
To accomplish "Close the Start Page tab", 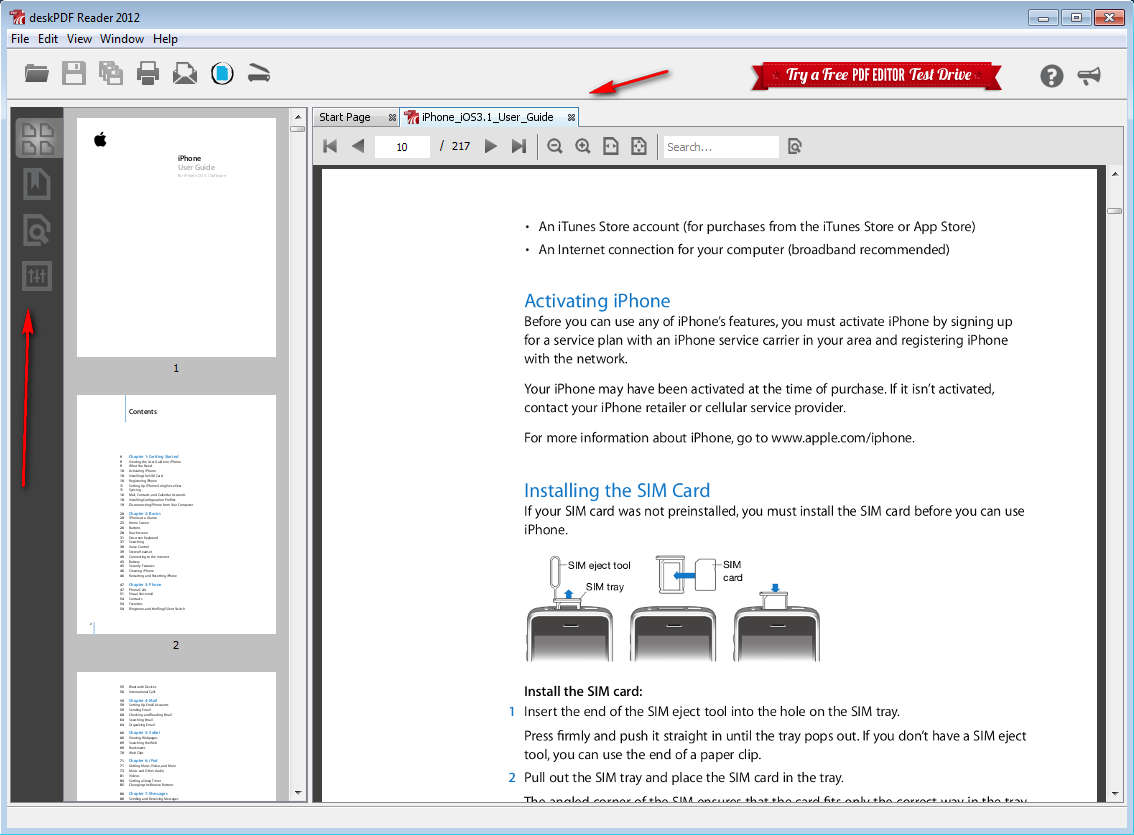I will 392,117.
